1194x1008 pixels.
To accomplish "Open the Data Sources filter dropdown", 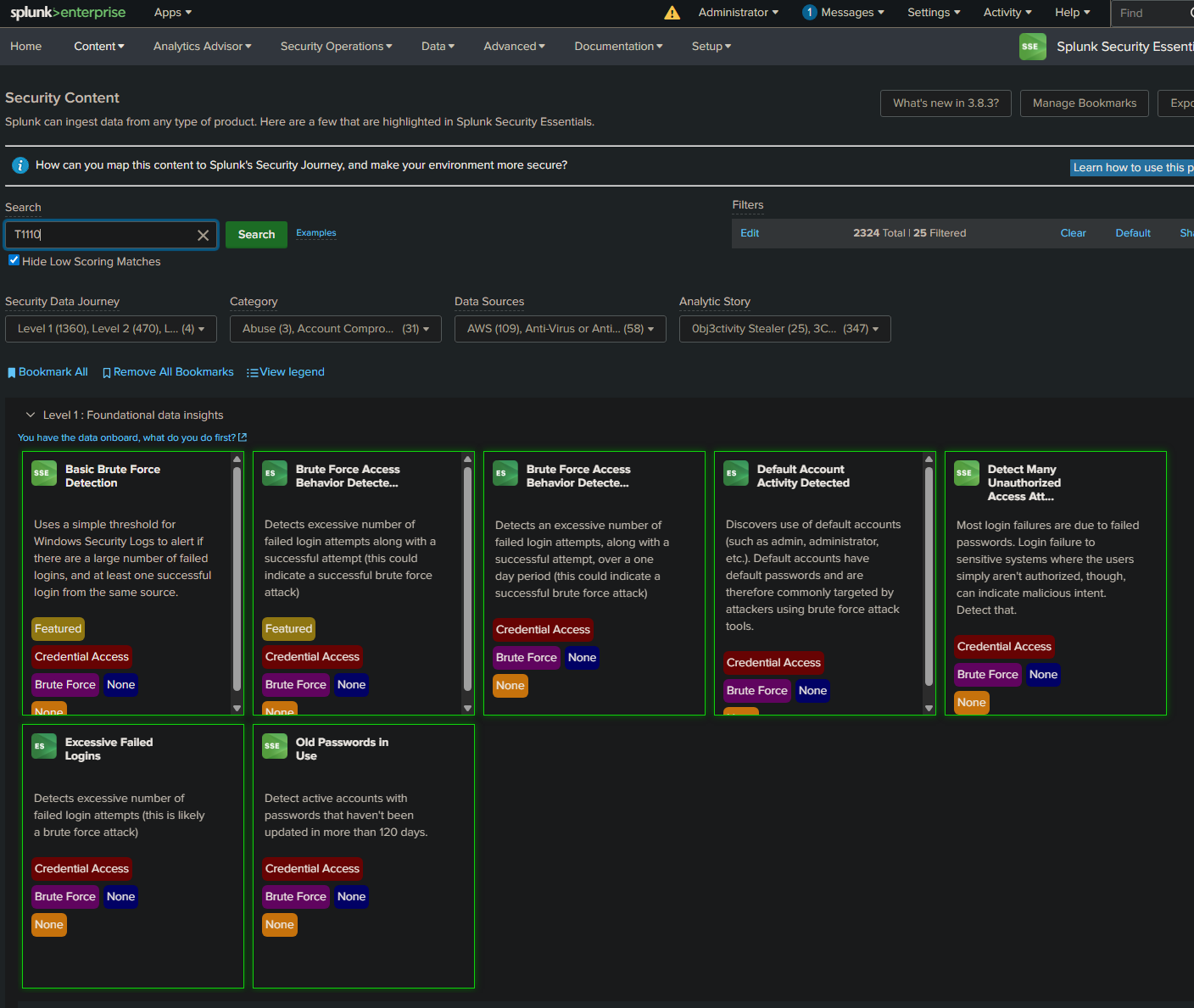I will pos(560,328).
